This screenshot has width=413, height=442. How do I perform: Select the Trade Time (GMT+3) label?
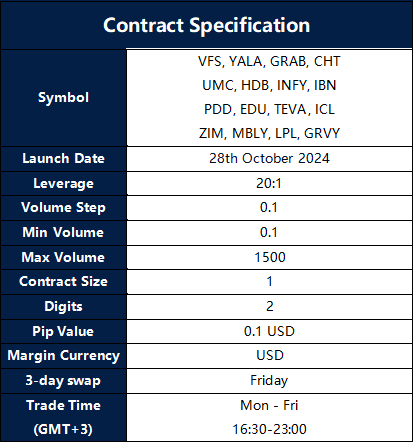click(x=63, y=417)
